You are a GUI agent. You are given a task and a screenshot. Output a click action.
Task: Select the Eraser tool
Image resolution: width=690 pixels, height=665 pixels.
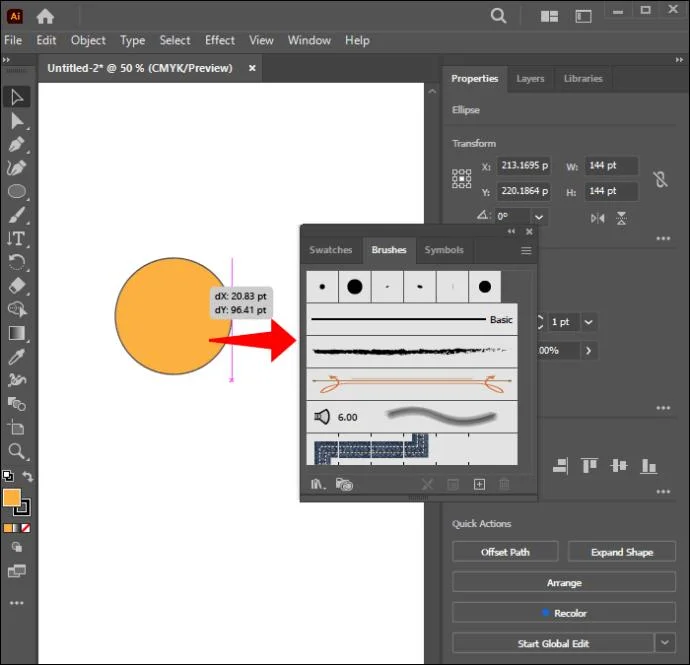click(x=17, y=286)
